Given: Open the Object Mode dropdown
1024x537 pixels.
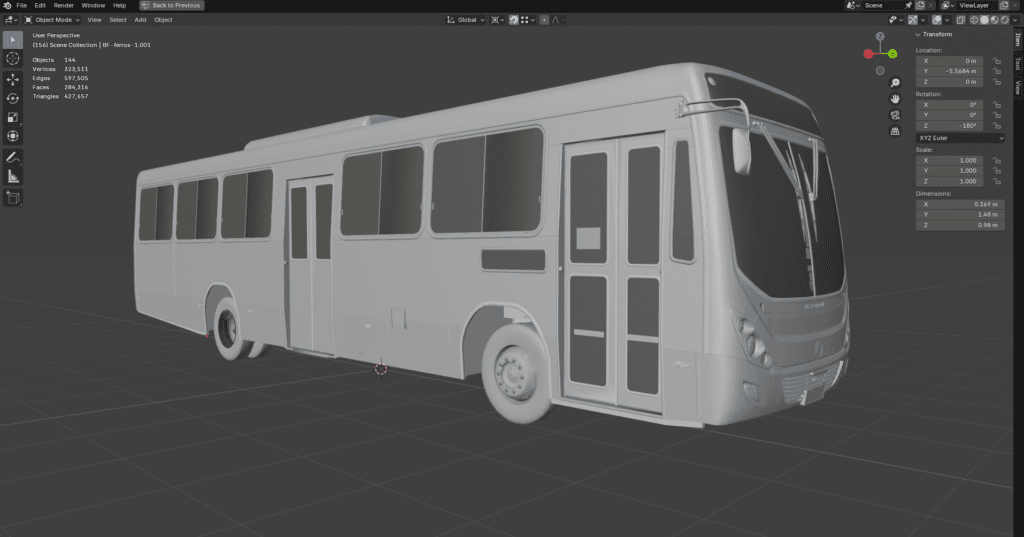Looking at the screenshot, I should pyautogui.click(x=54, y=19).
